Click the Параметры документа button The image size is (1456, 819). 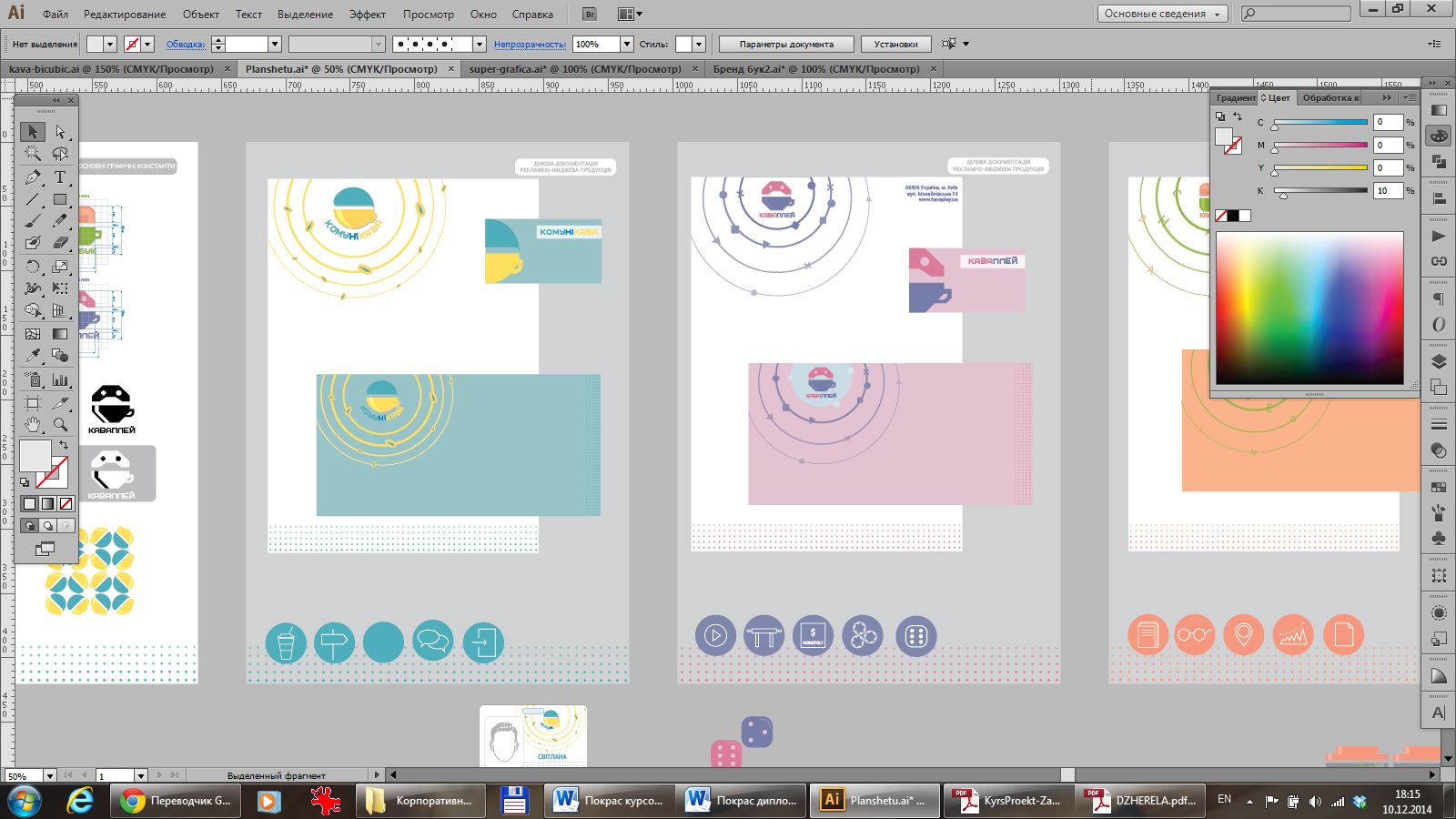(x=786, y=44)
